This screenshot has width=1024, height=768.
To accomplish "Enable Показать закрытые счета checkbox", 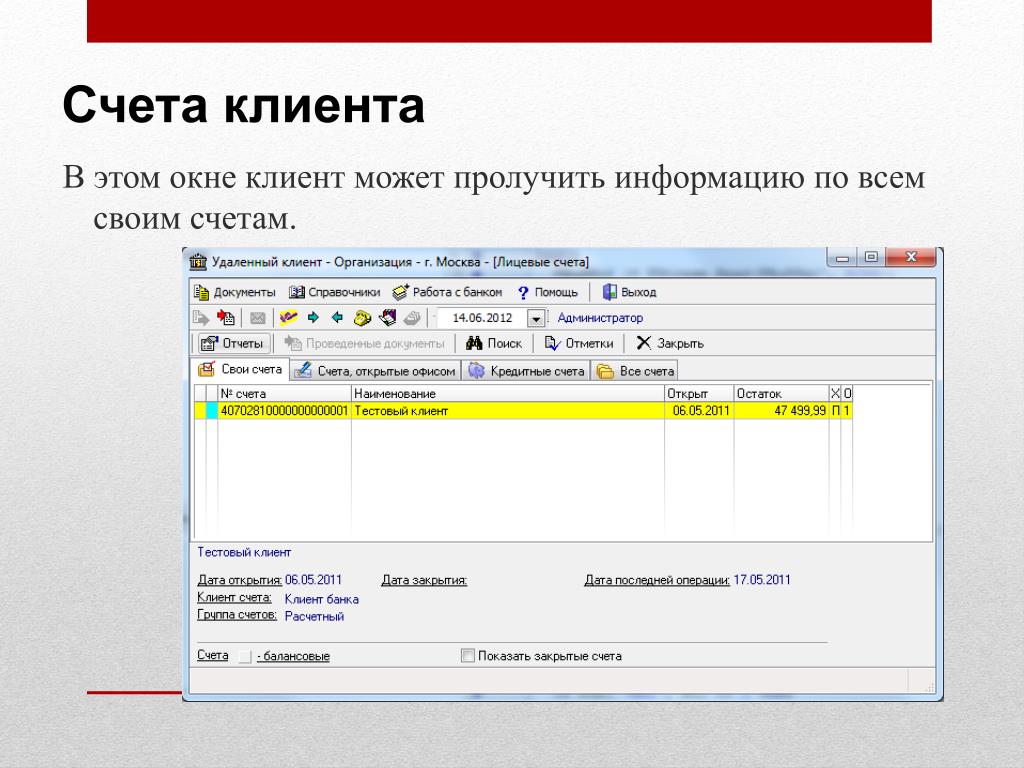I will pyautogui.click(x=468, y=656).
